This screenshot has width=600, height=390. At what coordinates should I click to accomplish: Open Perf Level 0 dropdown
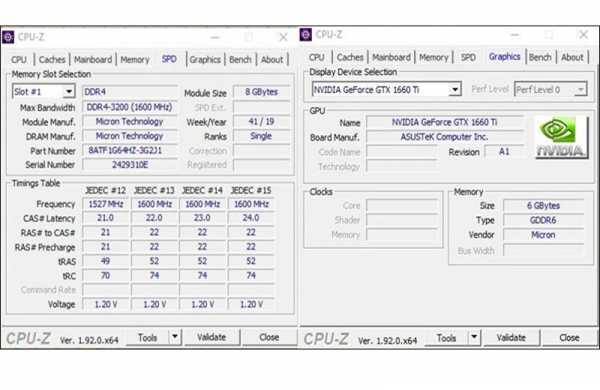pos(550,90)
